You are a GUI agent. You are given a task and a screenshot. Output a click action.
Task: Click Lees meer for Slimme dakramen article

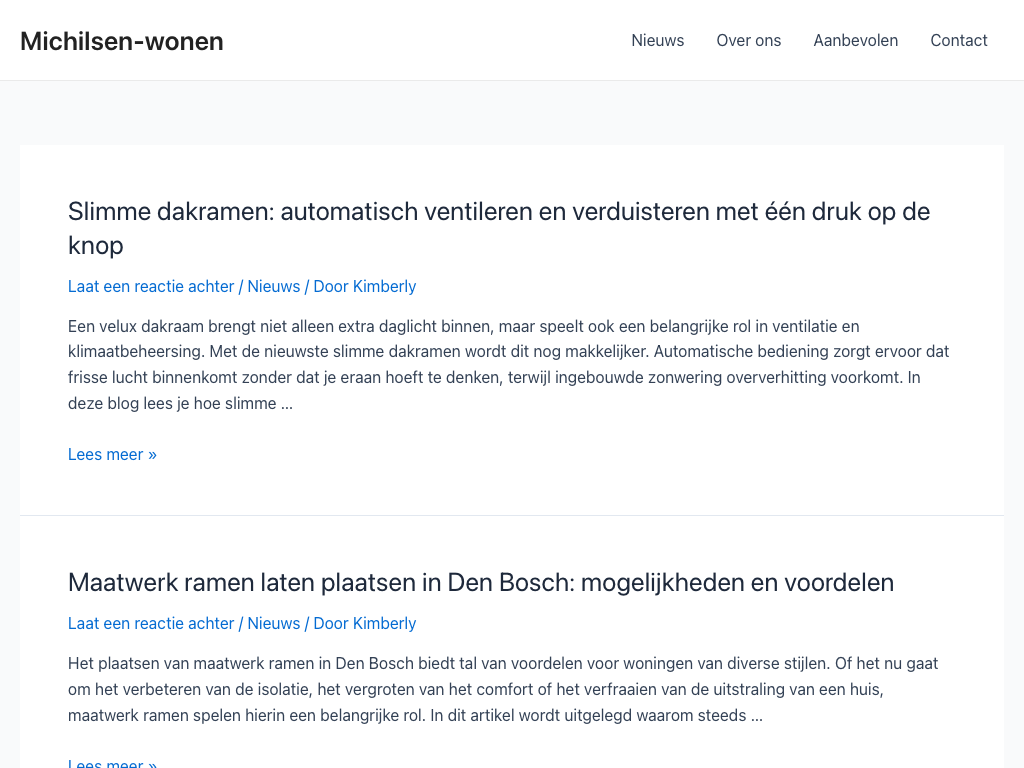(x=112, y=454)
